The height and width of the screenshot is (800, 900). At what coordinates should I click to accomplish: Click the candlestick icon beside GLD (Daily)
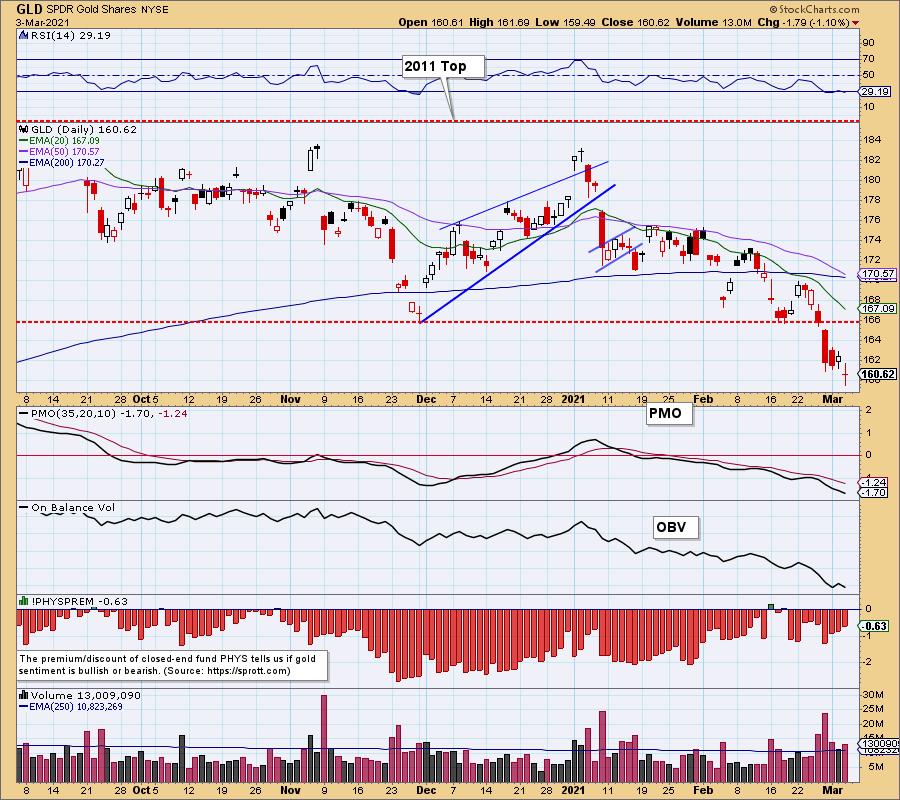coord(24,129)
